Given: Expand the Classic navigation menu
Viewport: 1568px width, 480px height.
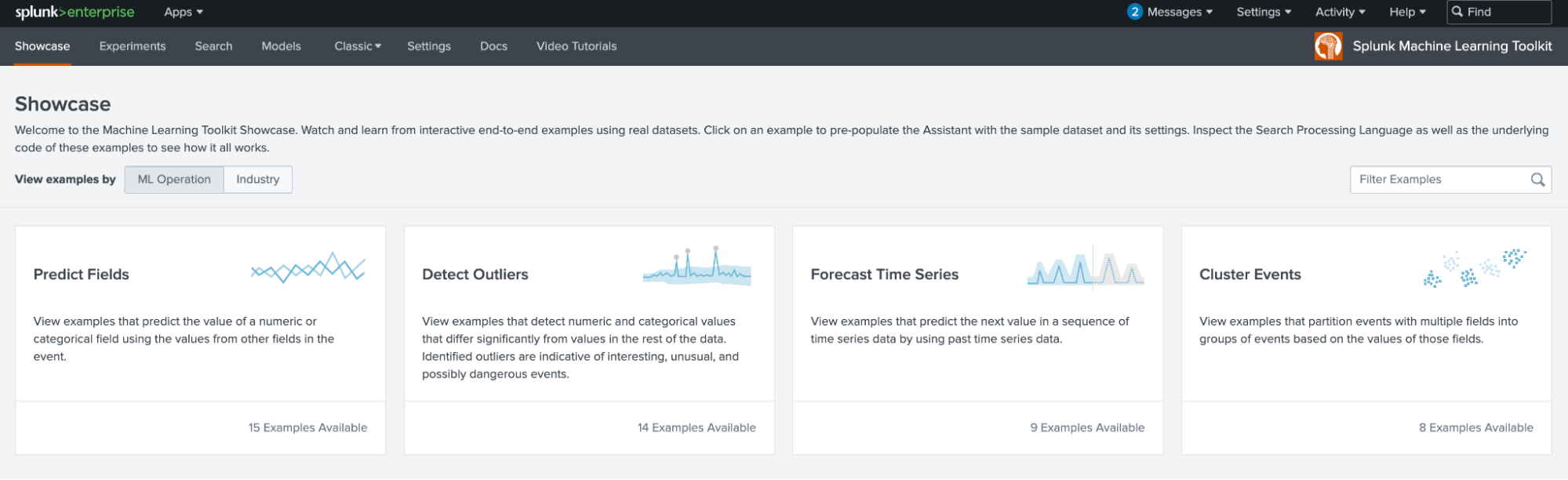Looking at the screenshot, I should (358, 46).
